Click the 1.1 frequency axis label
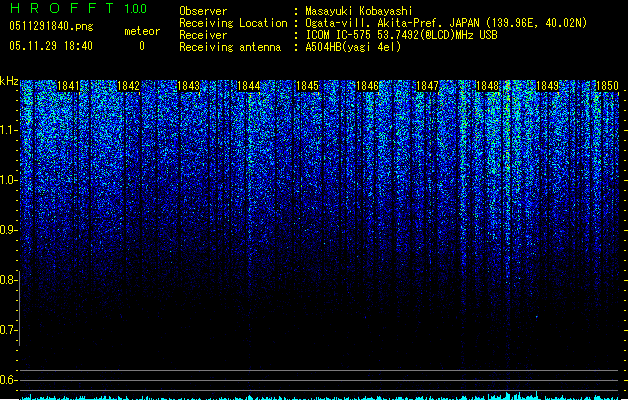 8,130
